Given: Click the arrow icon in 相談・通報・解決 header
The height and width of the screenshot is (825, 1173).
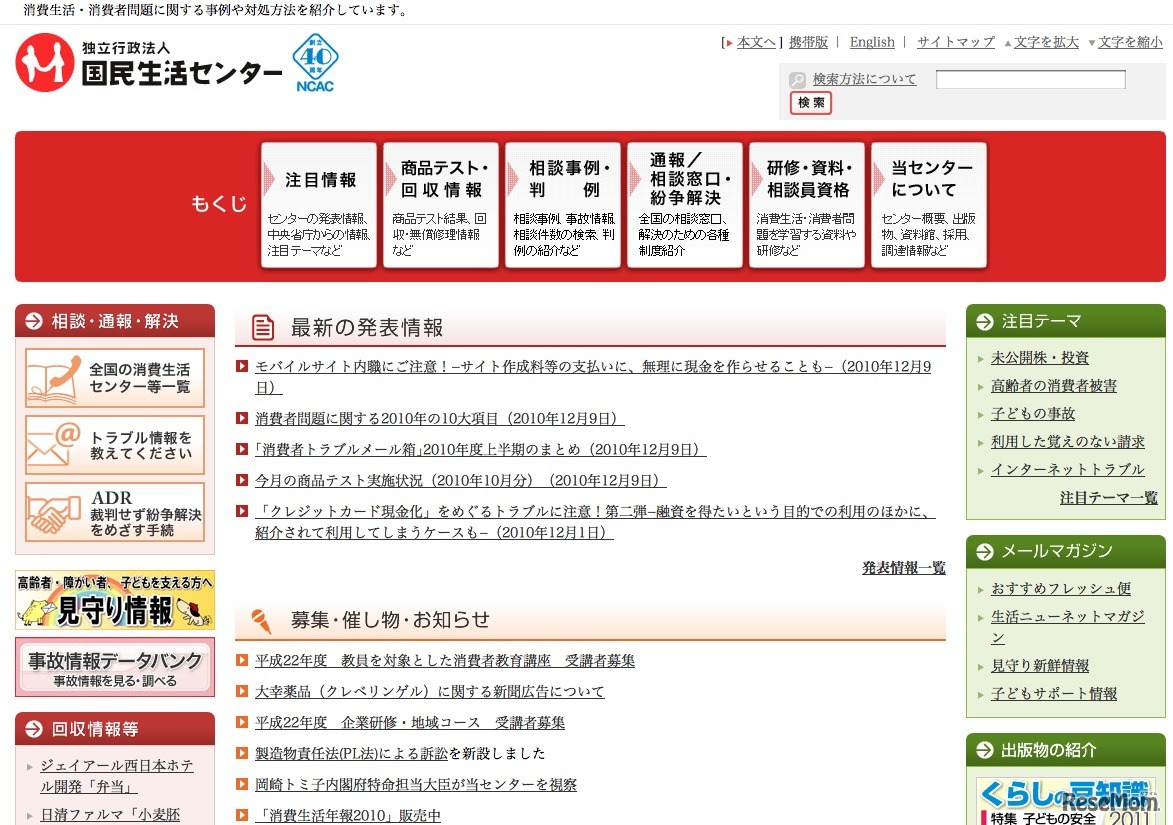Looking at the screenshot, I should (34, 321).
